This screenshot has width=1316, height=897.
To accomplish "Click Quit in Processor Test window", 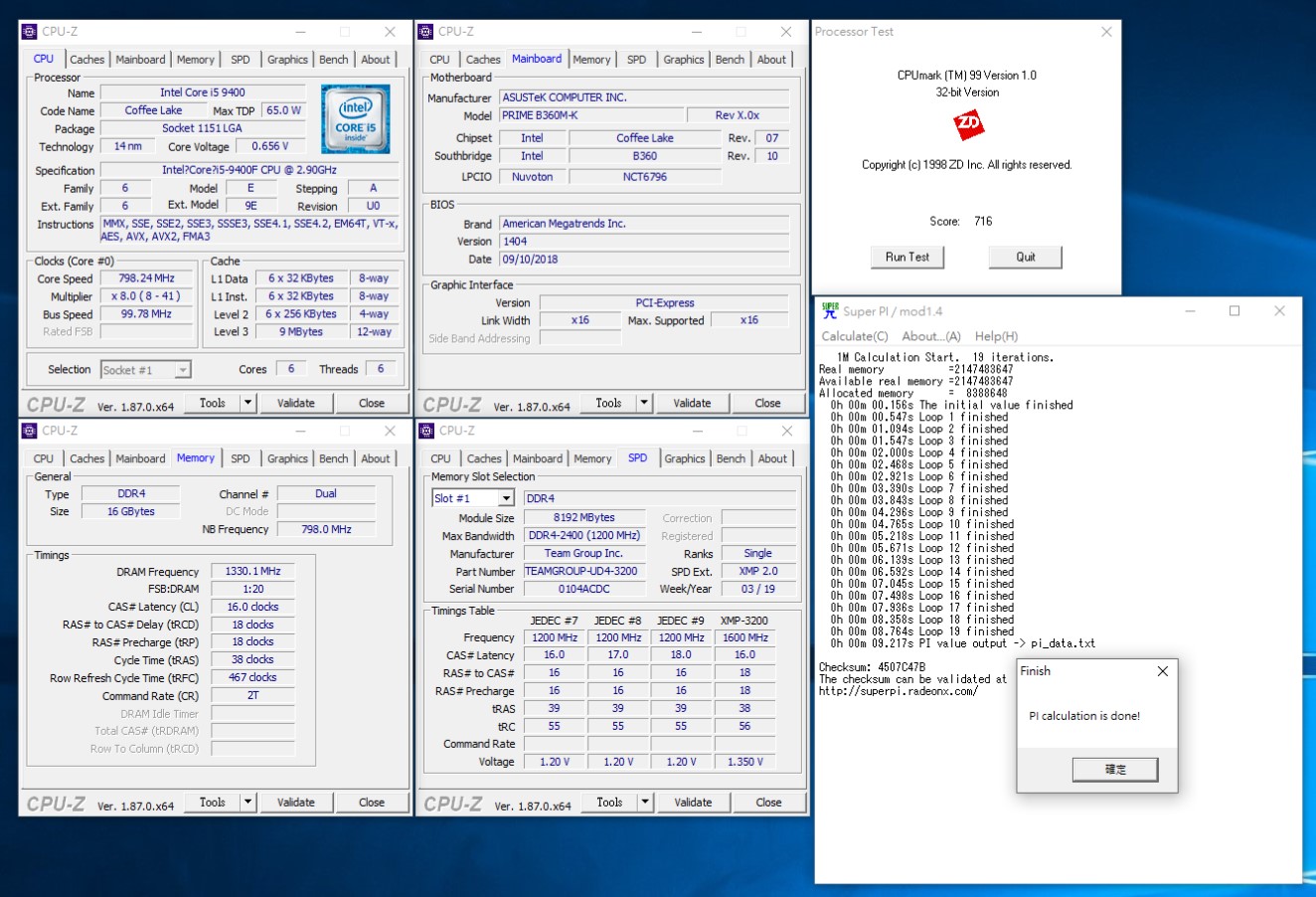I will (1026, 257).
